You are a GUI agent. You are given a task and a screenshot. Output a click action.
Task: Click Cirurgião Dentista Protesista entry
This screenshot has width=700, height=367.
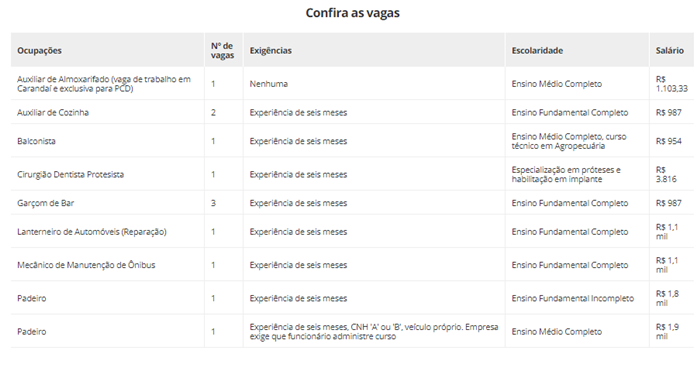(x=70, y=175)
